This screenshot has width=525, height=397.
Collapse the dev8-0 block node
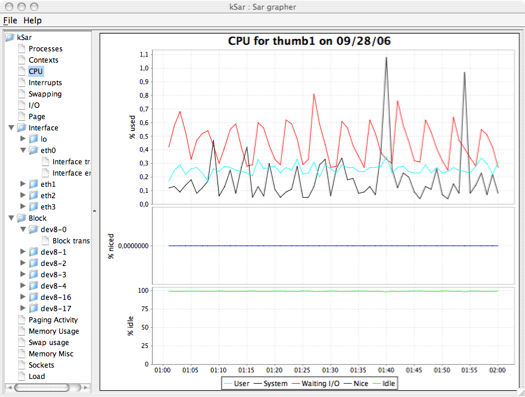23,229
